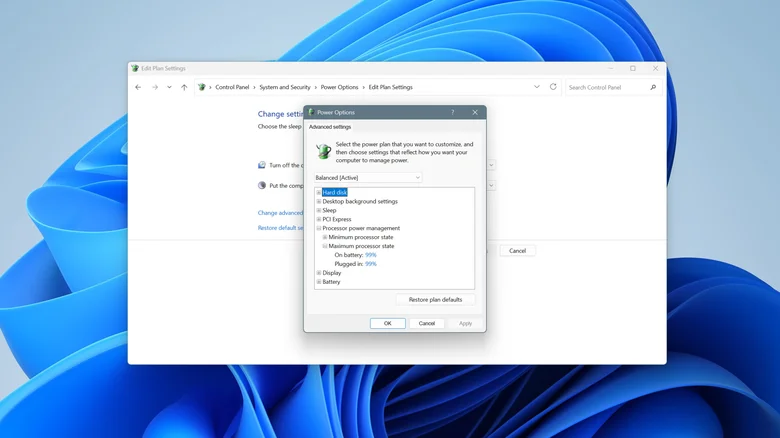The height and width of the screenshot is (438, 780).
Task: Click the Apply button
Action: point(465,324)
